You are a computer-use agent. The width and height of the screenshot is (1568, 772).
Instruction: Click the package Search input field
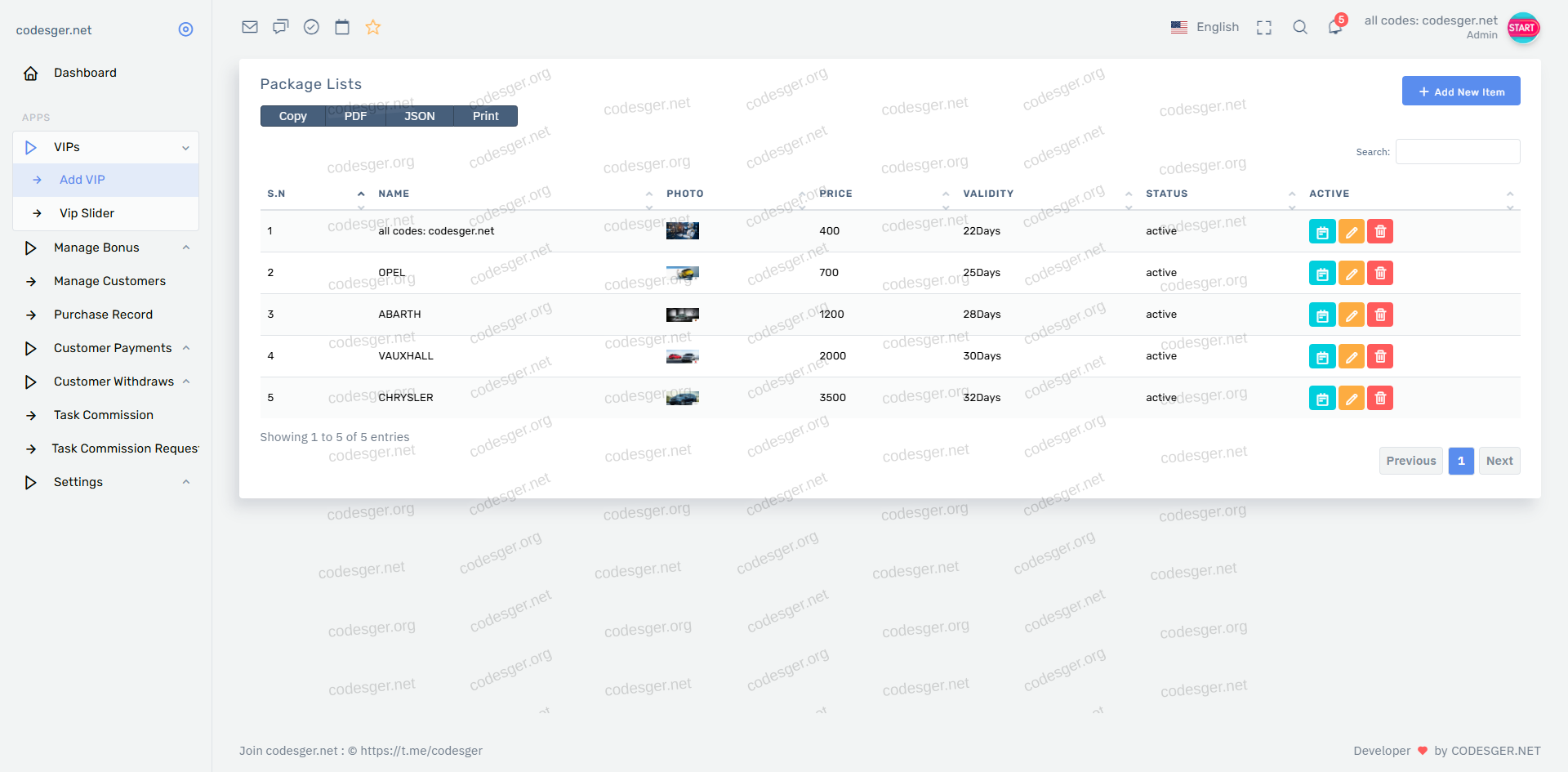(x=1458, y=152)
